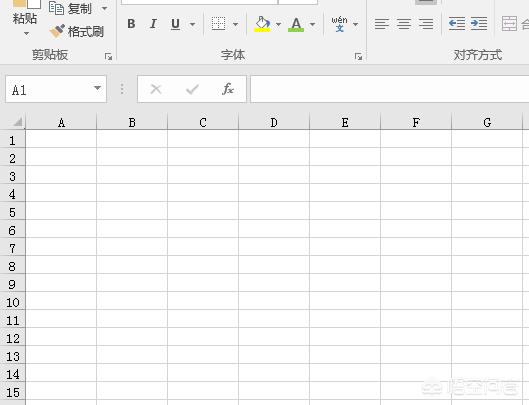Select column D header

274,122
